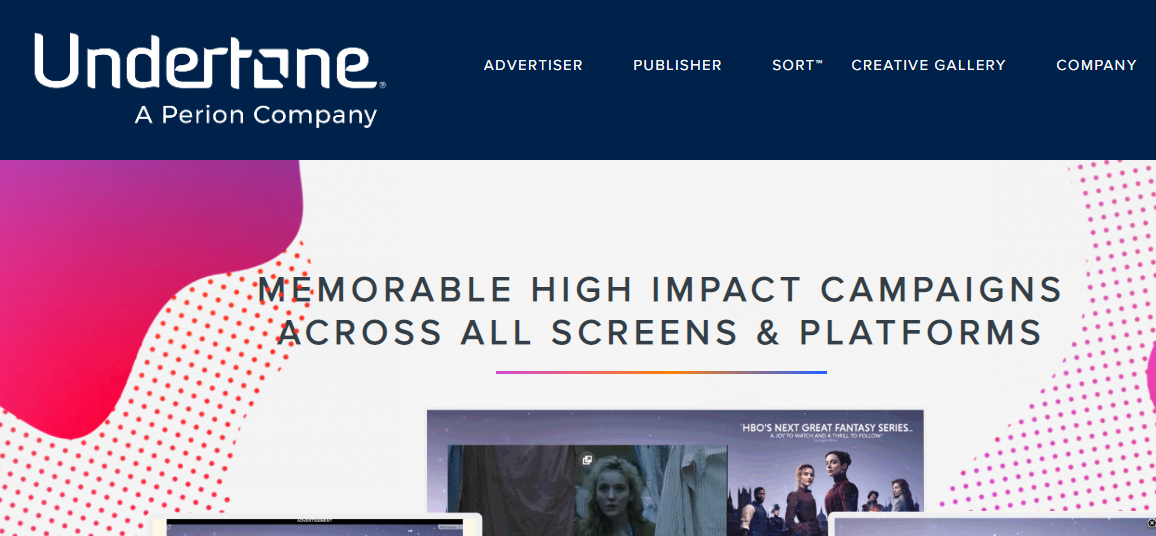Go to the SORT page
This screenshot has height=536, width=1156.
point(797,65)
